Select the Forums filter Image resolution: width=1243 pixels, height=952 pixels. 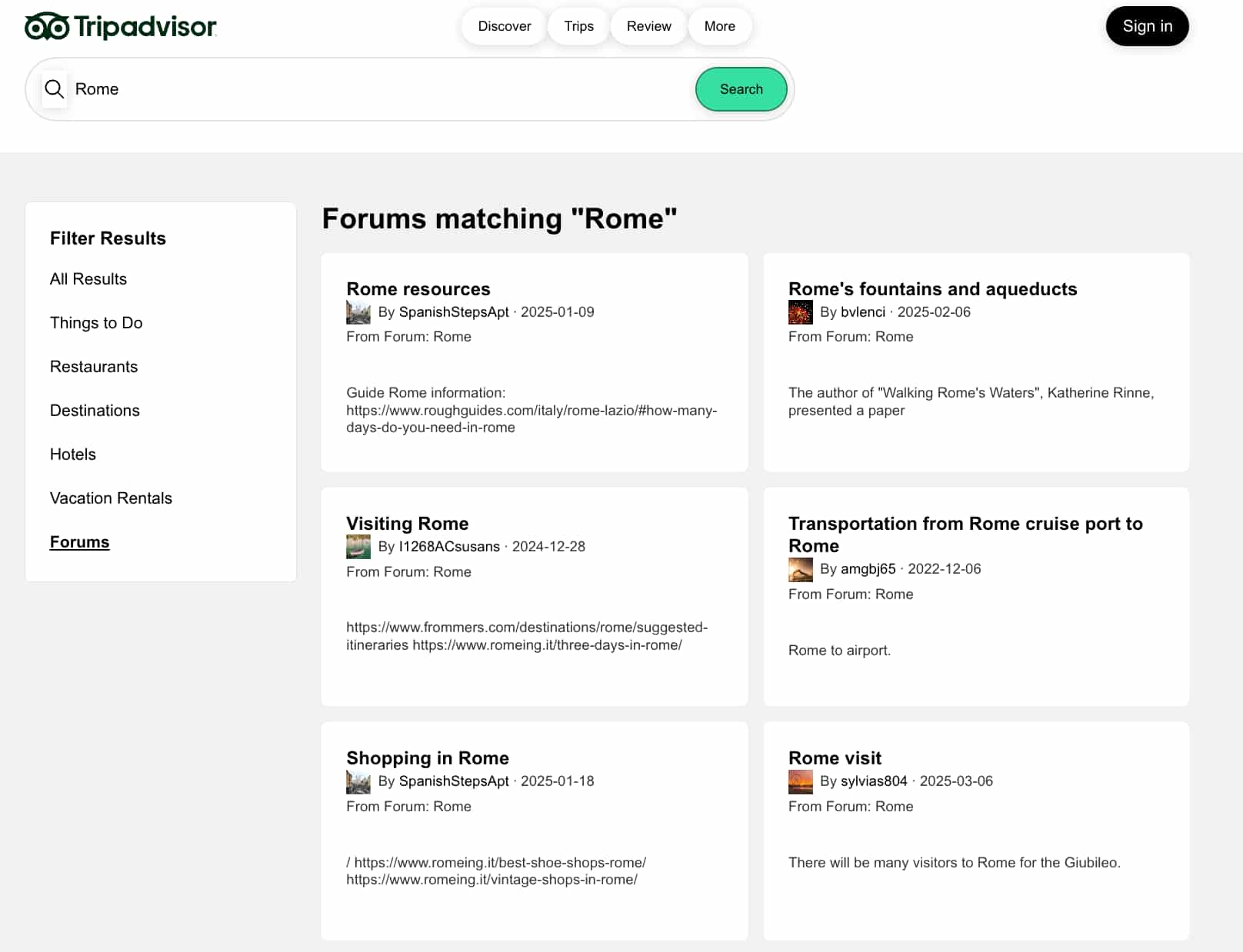[x=79, y=542]
